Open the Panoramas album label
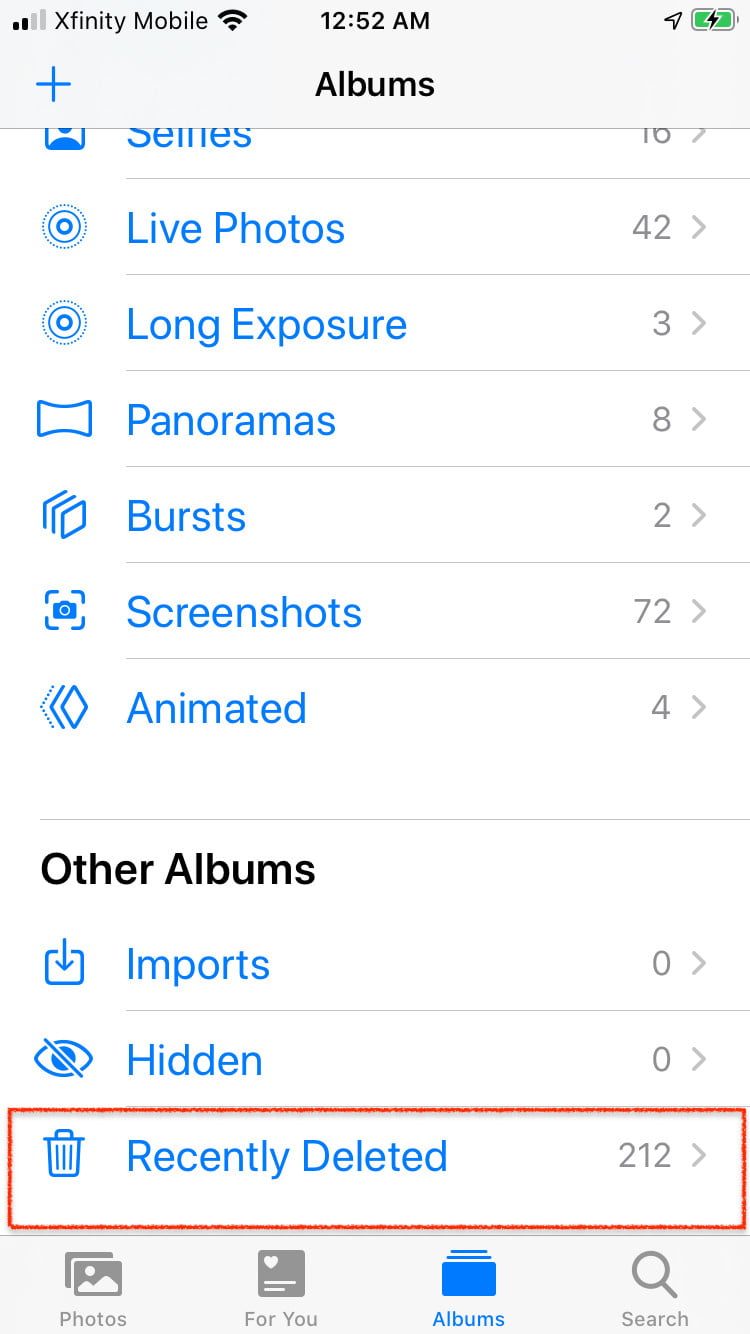 coord(231,420)
